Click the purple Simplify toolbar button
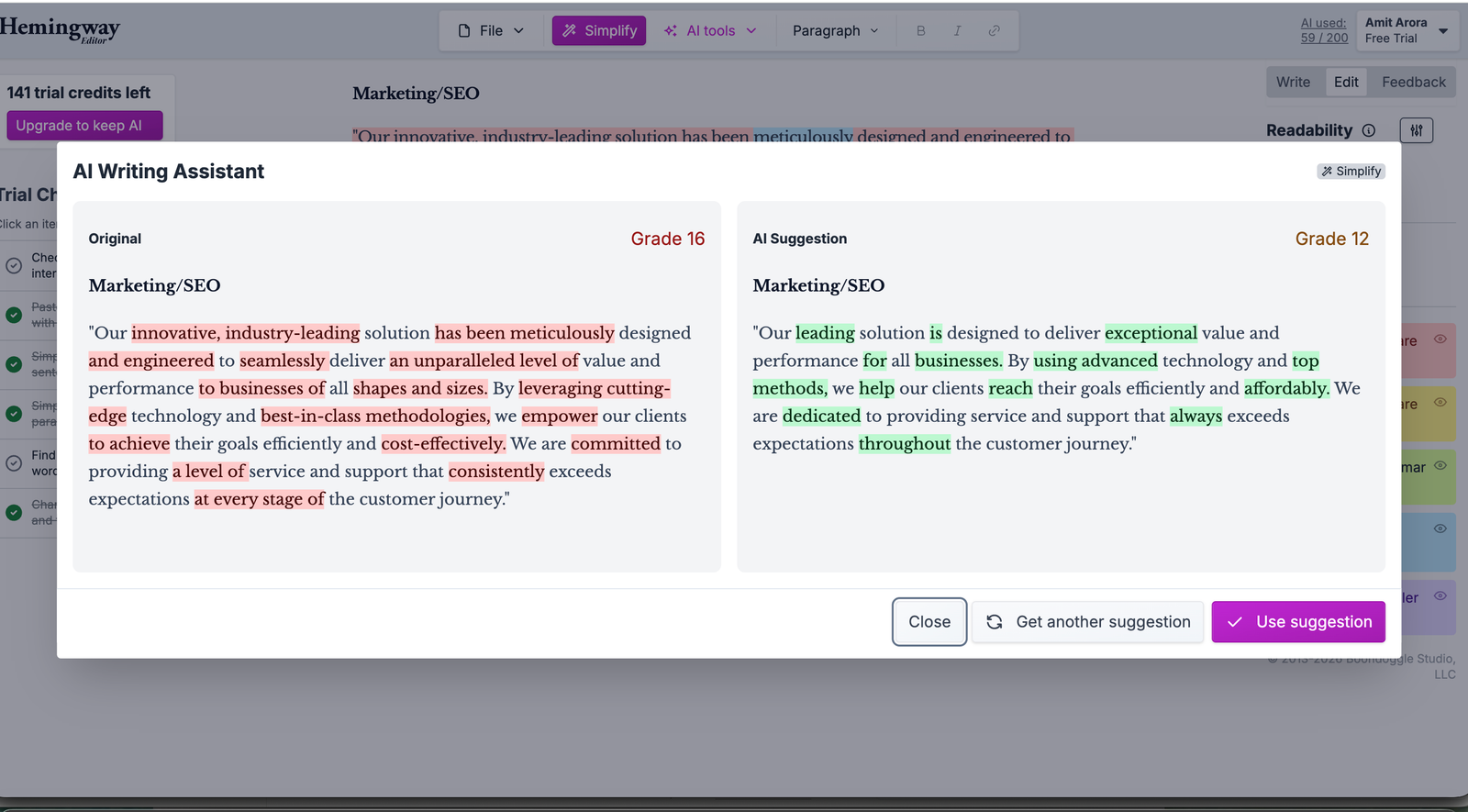1468x812 pixels. 599,30
